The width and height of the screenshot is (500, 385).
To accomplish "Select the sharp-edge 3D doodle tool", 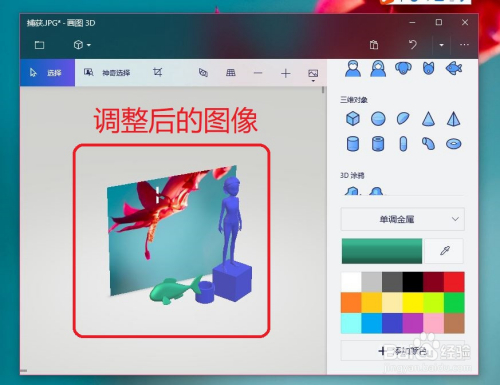I will [x=353, y=191].
